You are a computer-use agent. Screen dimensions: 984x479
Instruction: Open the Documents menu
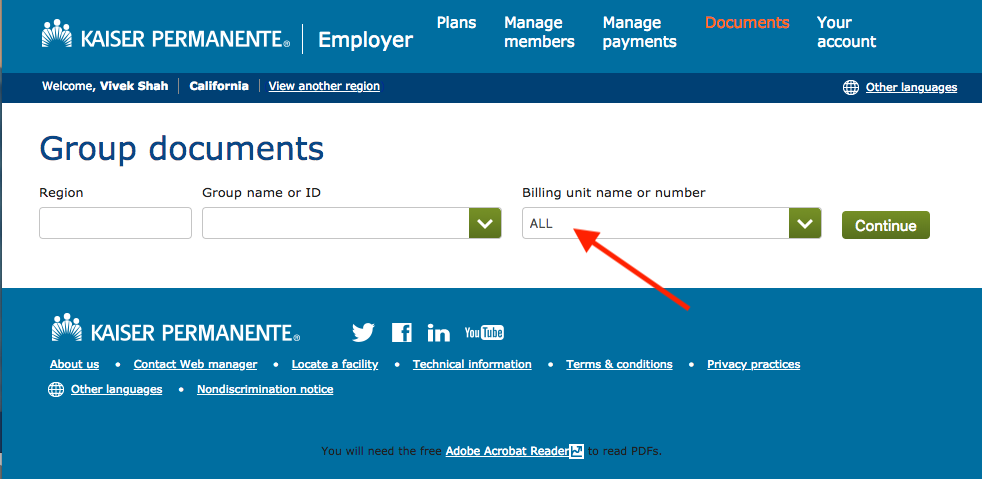click(747, 23)
